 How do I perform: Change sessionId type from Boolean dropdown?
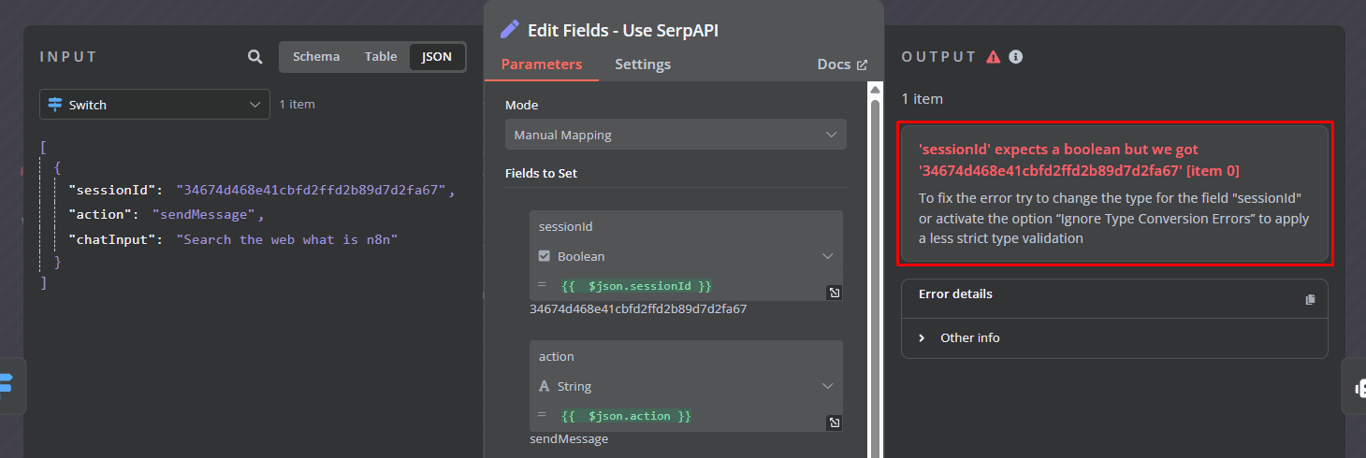(x=686, y=257)
